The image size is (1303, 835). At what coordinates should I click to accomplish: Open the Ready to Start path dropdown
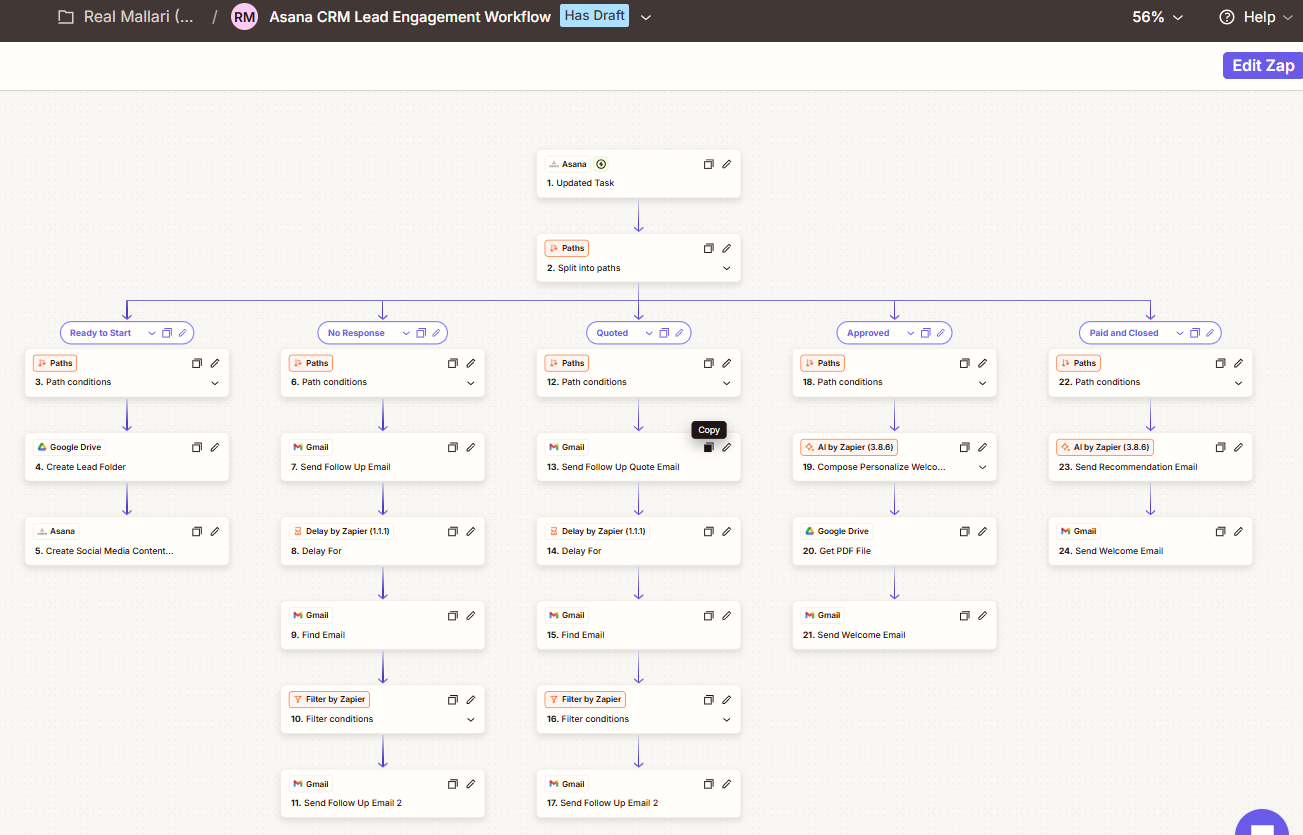152,333
